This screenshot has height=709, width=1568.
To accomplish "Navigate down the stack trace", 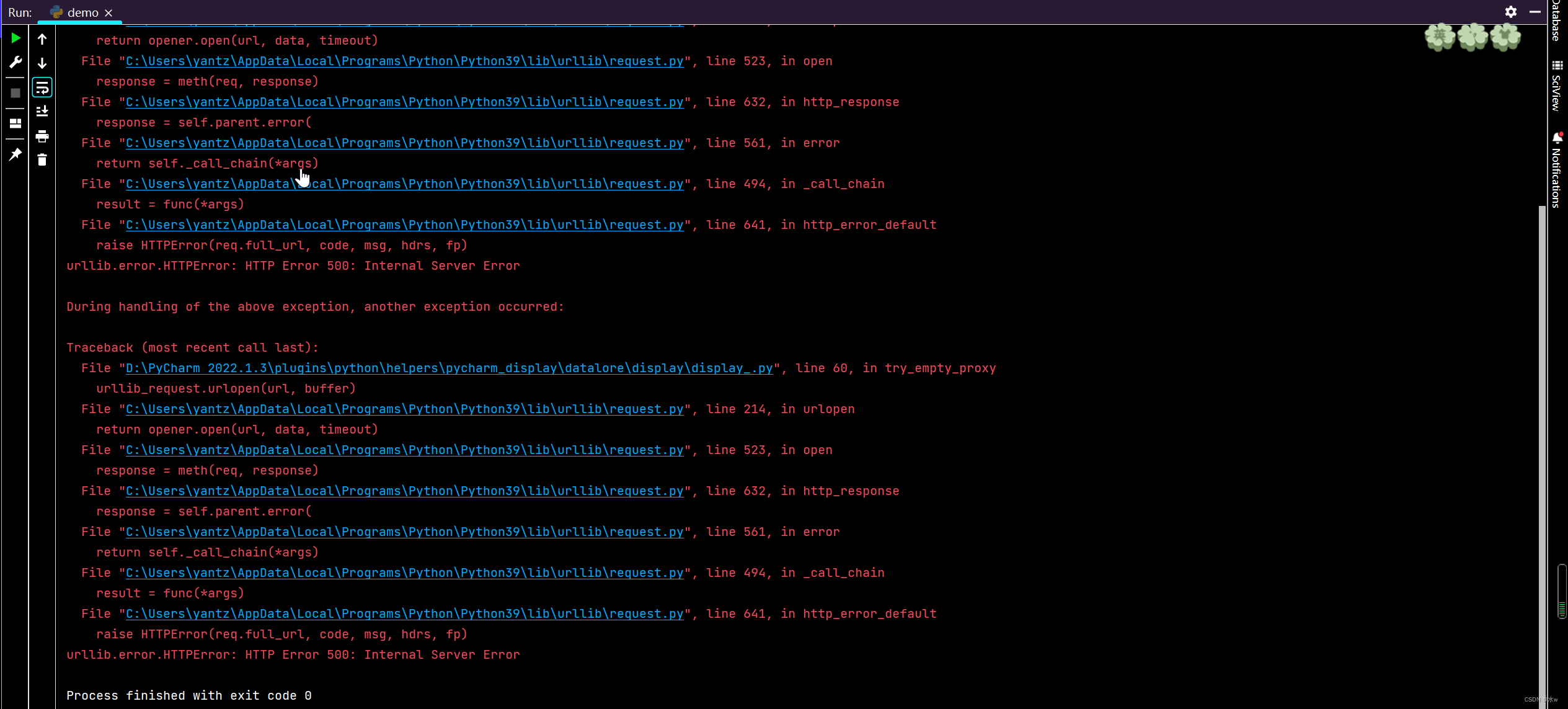I will [x=42, y=63].
